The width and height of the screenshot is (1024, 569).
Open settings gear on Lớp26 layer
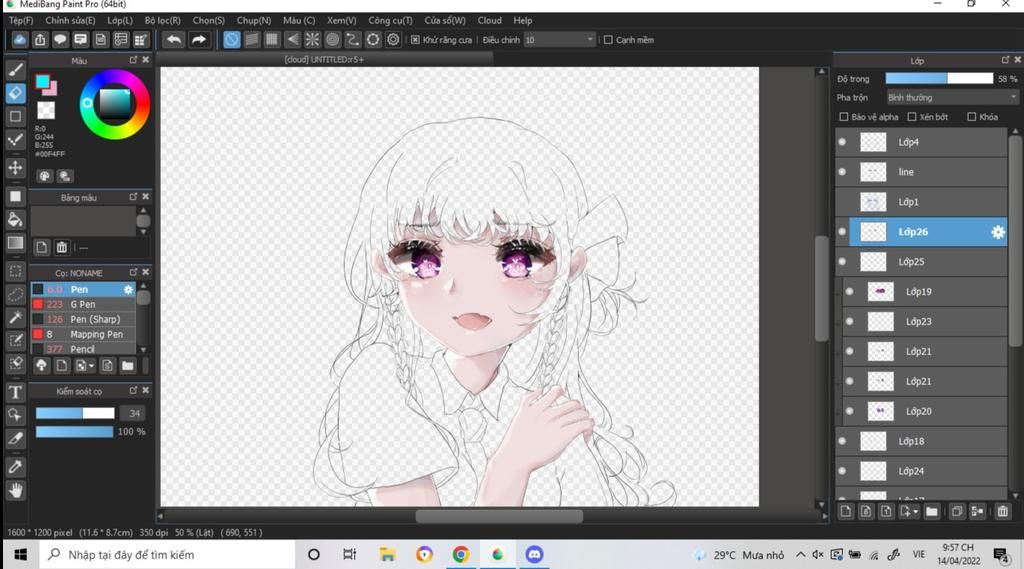tap(998, 232)
